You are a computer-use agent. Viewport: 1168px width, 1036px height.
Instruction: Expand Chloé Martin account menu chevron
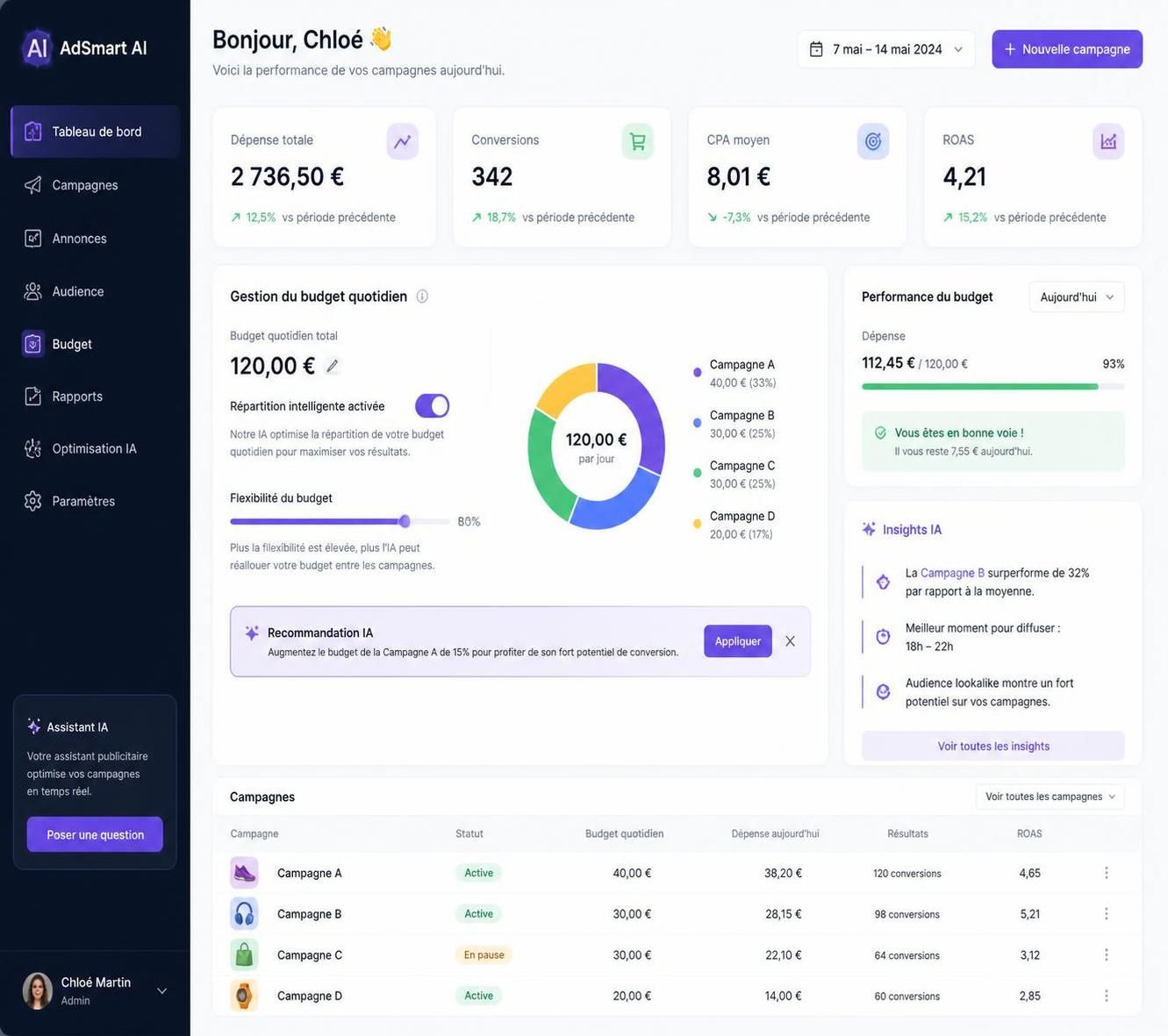(162, 991)
